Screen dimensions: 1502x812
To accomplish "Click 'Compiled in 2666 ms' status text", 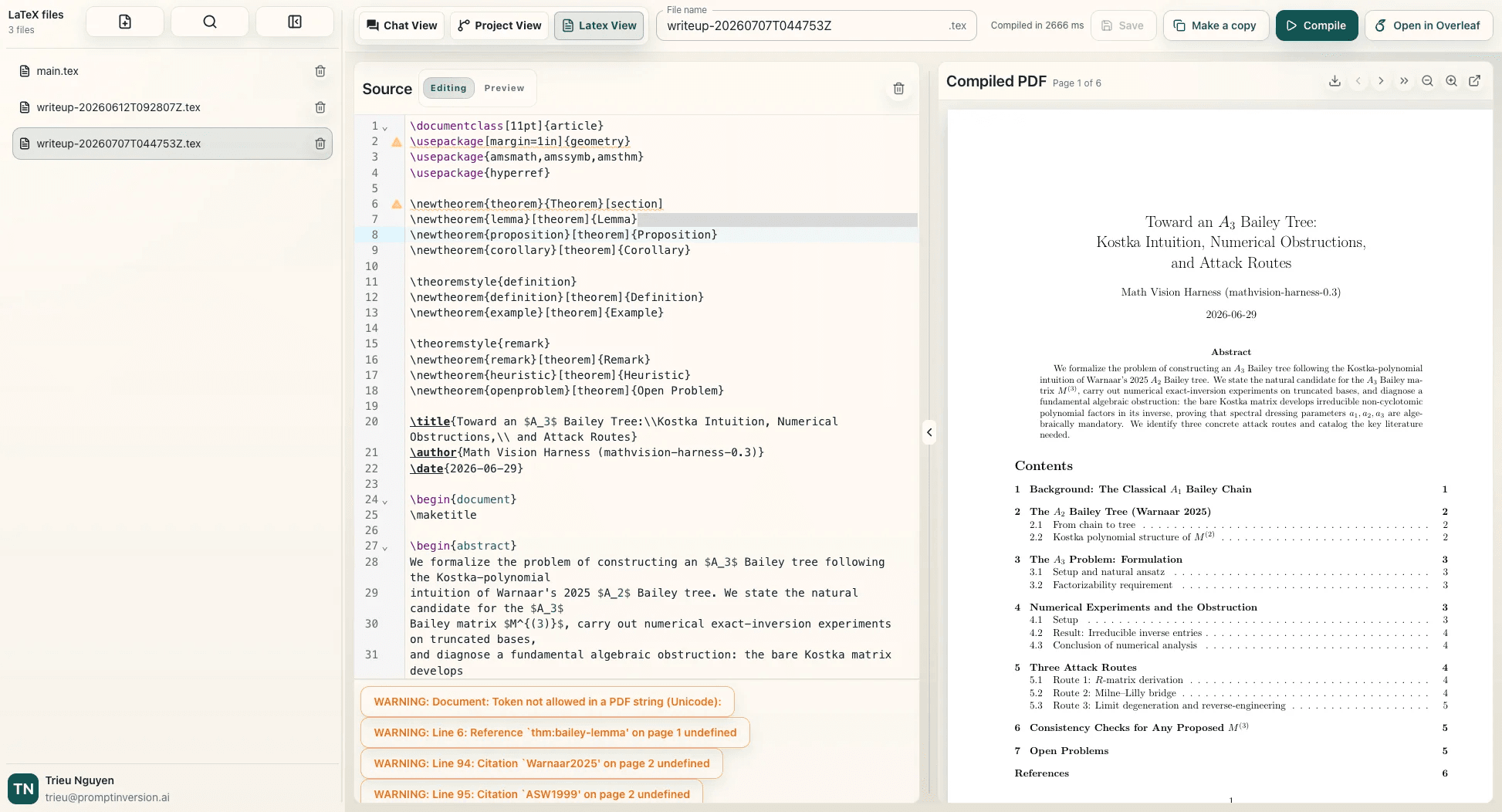I will pos(1037,25).
